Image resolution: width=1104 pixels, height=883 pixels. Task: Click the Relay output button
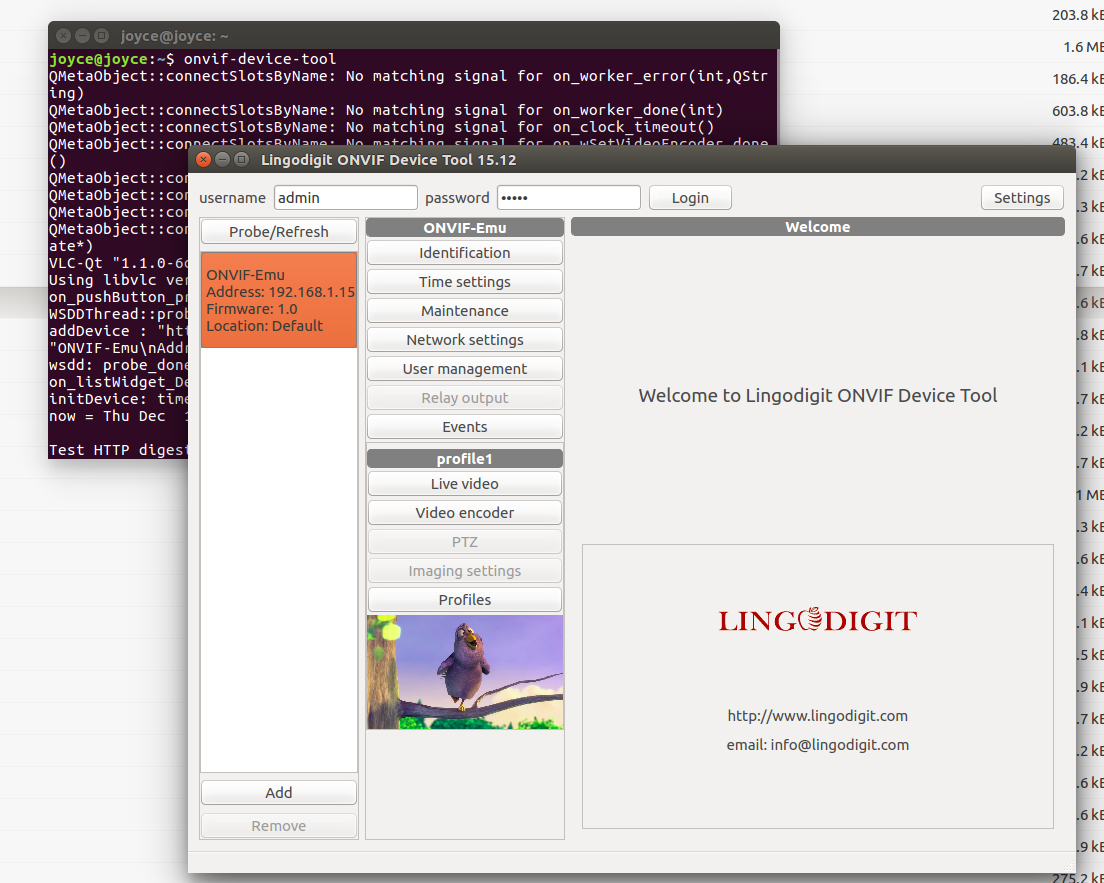[465, 397]
